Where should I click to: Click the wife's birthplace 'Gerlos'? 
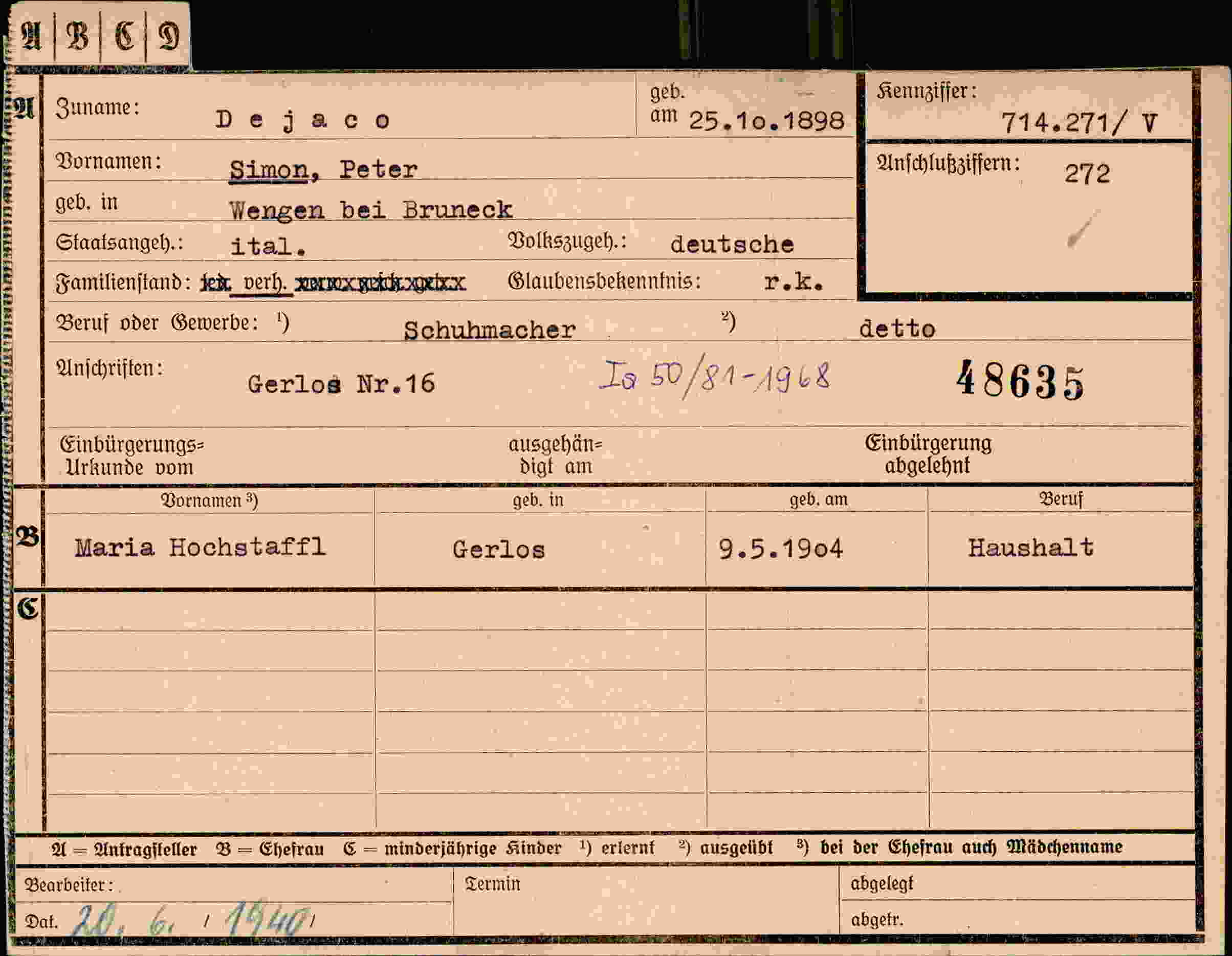pos(499,550)
